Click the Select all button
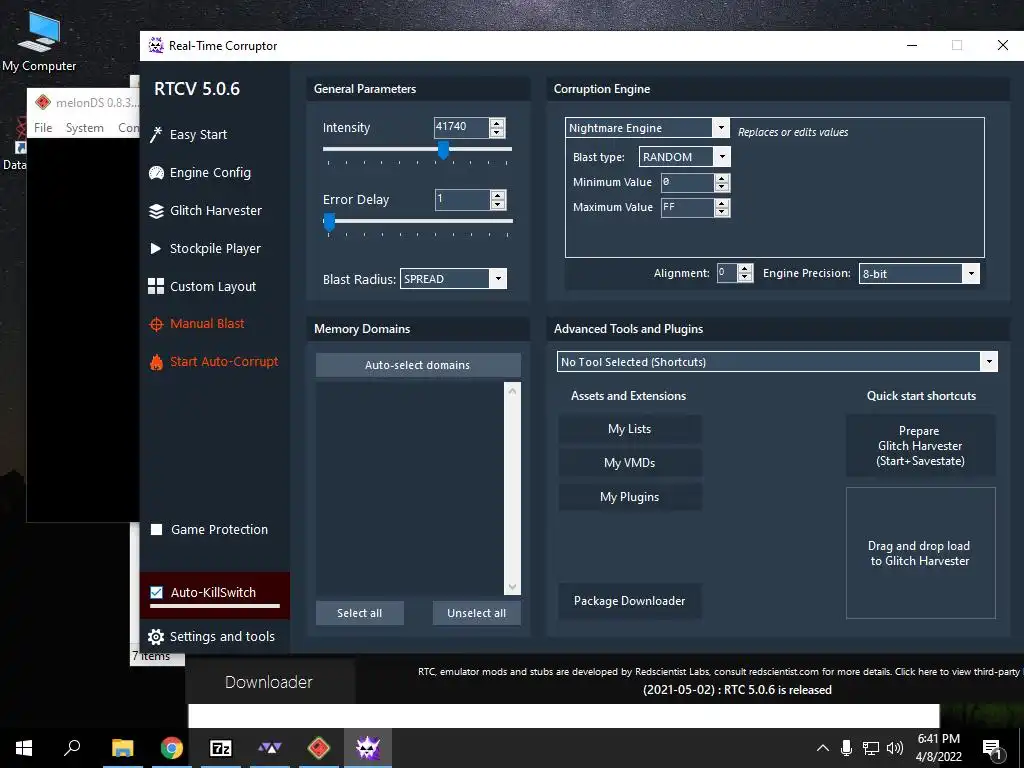Image resolution: width=1024 pixels, height=768 pixels. click(360, 613)
